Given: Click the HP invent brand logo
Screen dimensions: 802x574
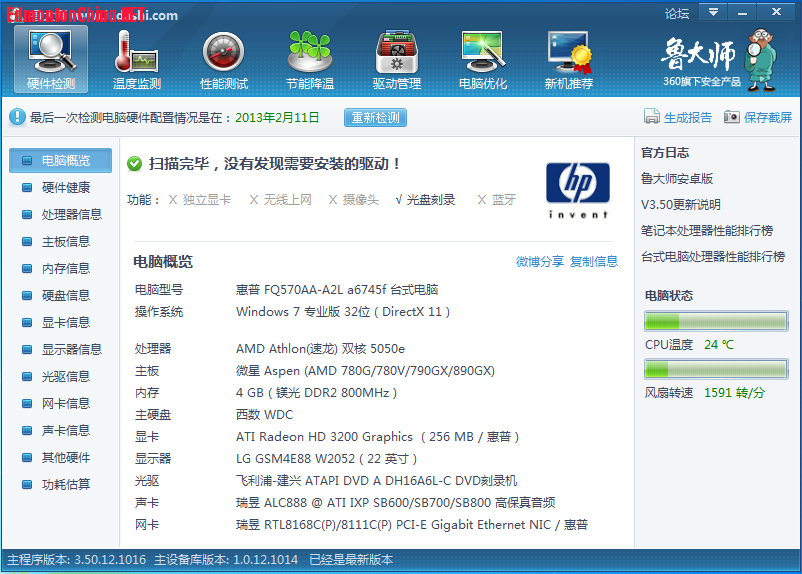Looking at the screenshot, I should pyautogui.click(x=578, y=190).
